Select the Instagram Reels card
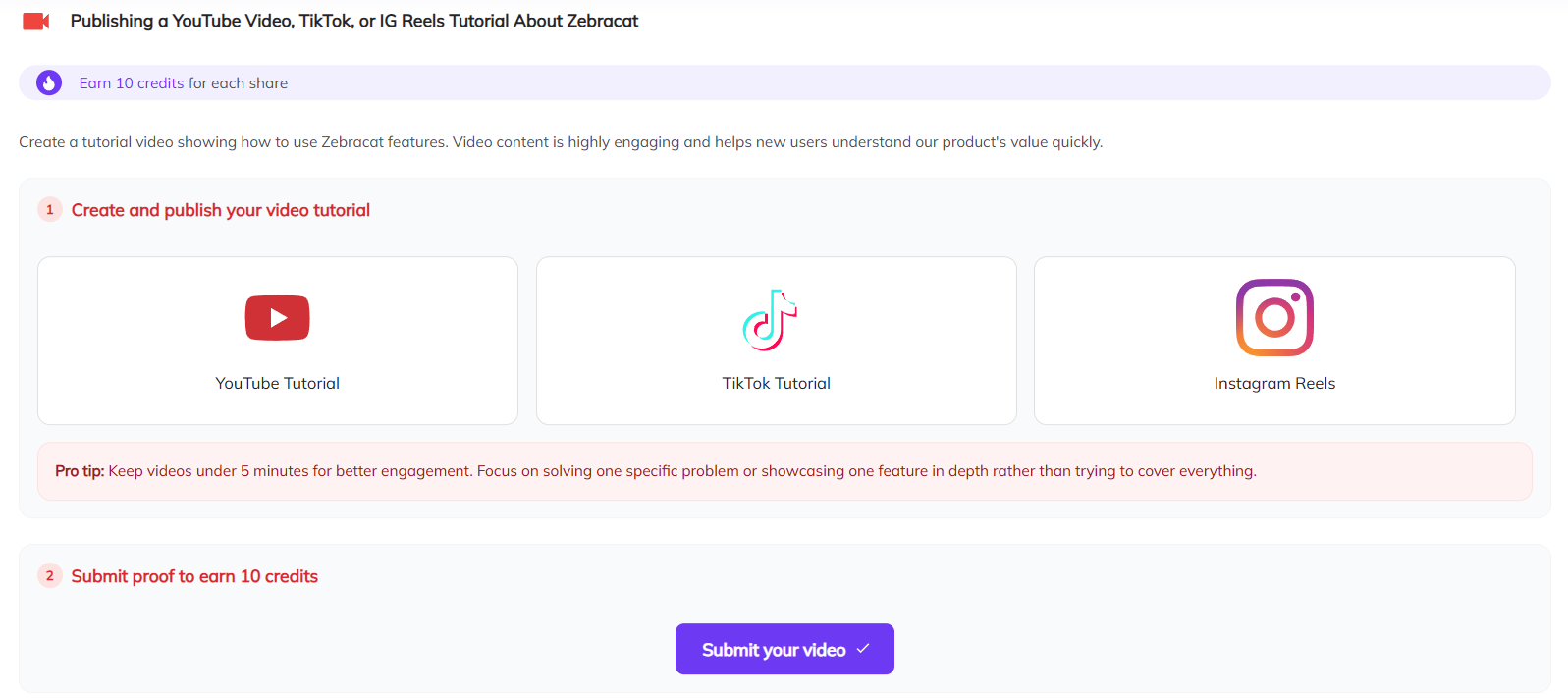 pyautogui.click(x=1274, y=341)
